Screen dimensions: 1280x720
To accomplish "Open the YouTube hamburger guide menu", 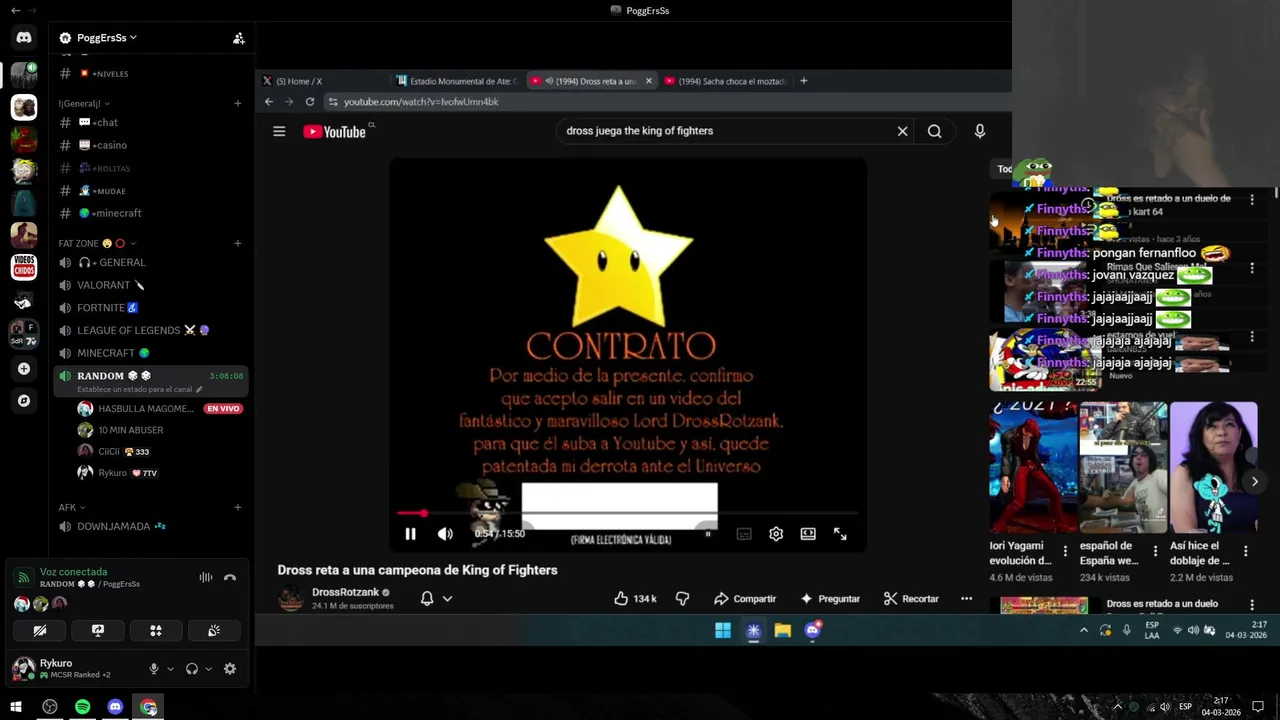I will (279, 131).
